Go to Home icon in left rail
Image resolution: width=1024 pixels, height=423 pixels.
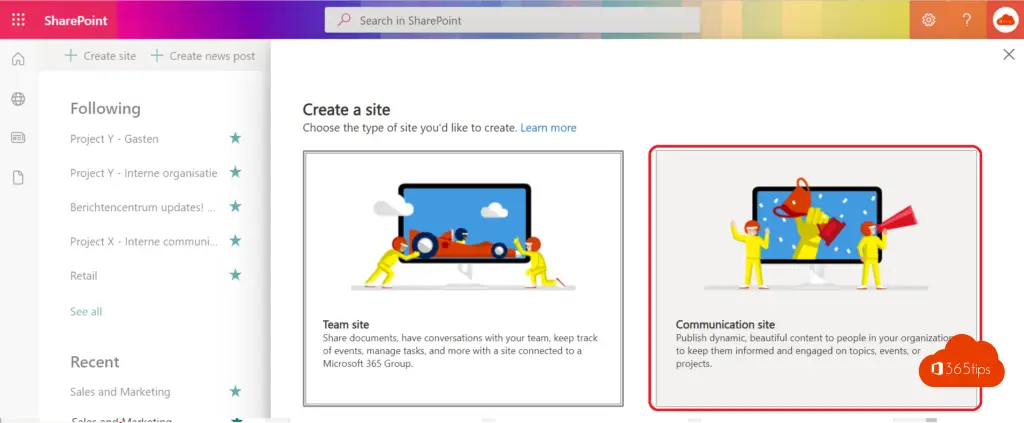tap(18, 59)
